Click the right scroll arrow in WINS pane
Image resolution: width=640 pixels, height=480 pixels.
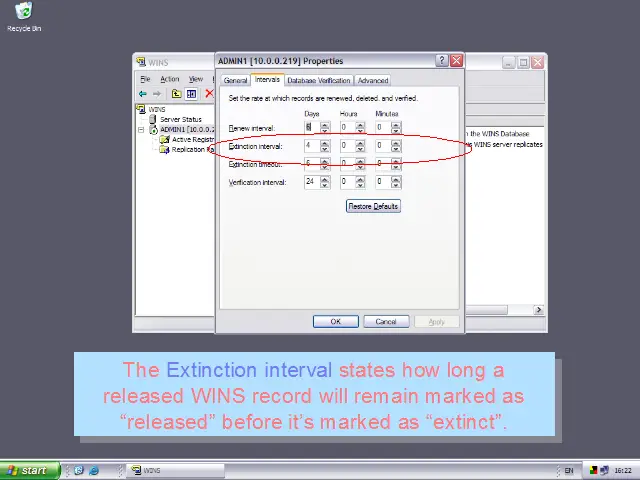tap(538, 310)
